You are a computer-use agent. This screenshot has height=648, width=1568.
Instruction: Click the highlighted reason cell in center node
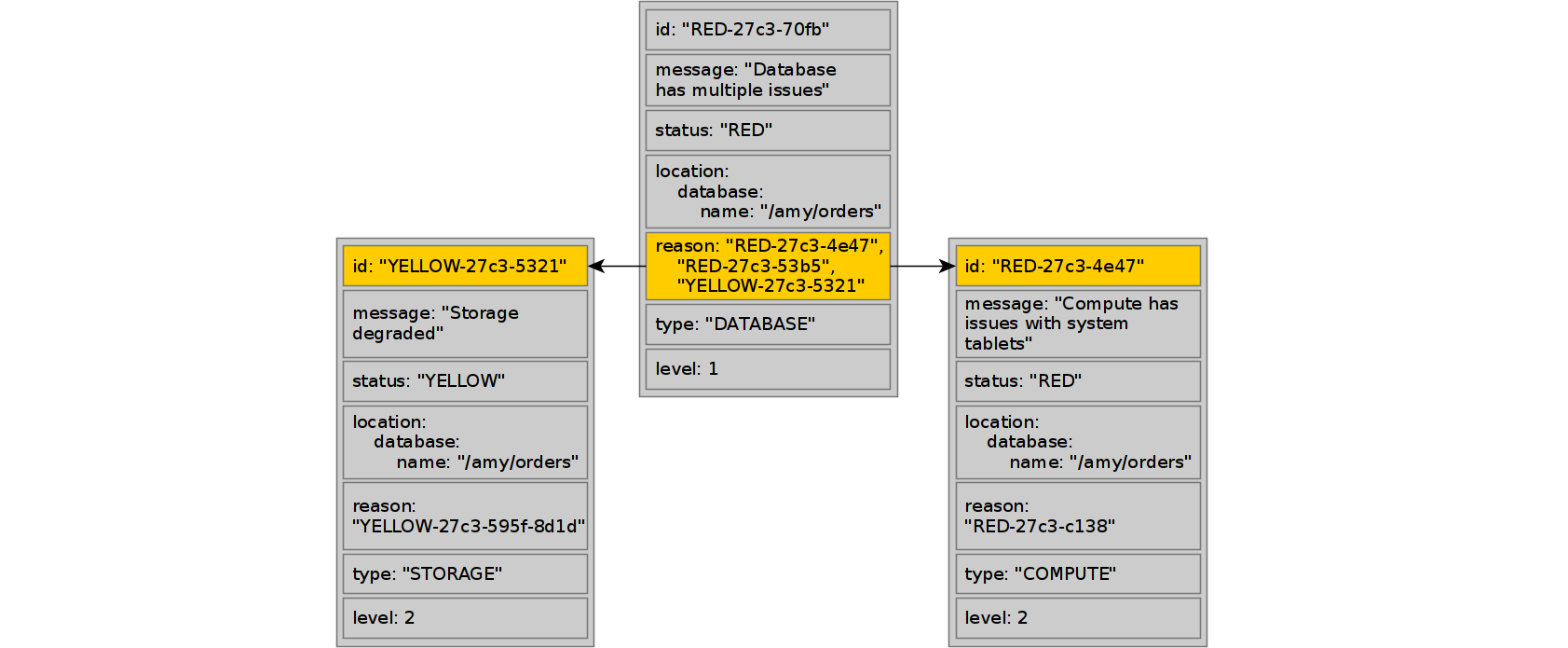click(x=768, y=267)
